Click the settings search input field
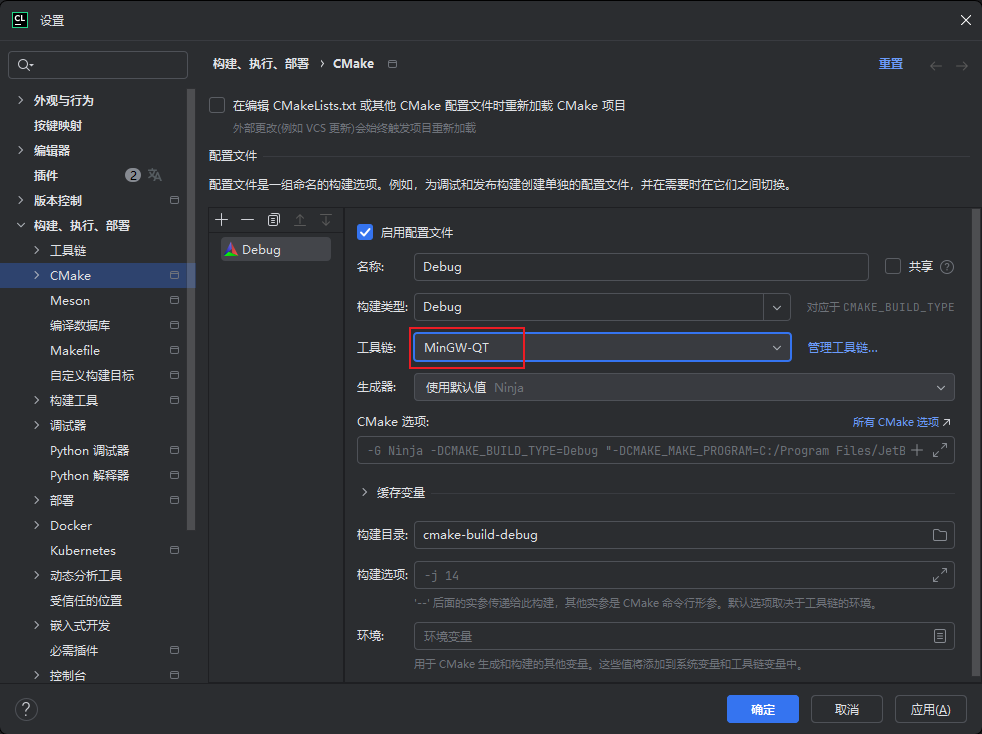Screen dimensions: 982x734 click(97, 64)
